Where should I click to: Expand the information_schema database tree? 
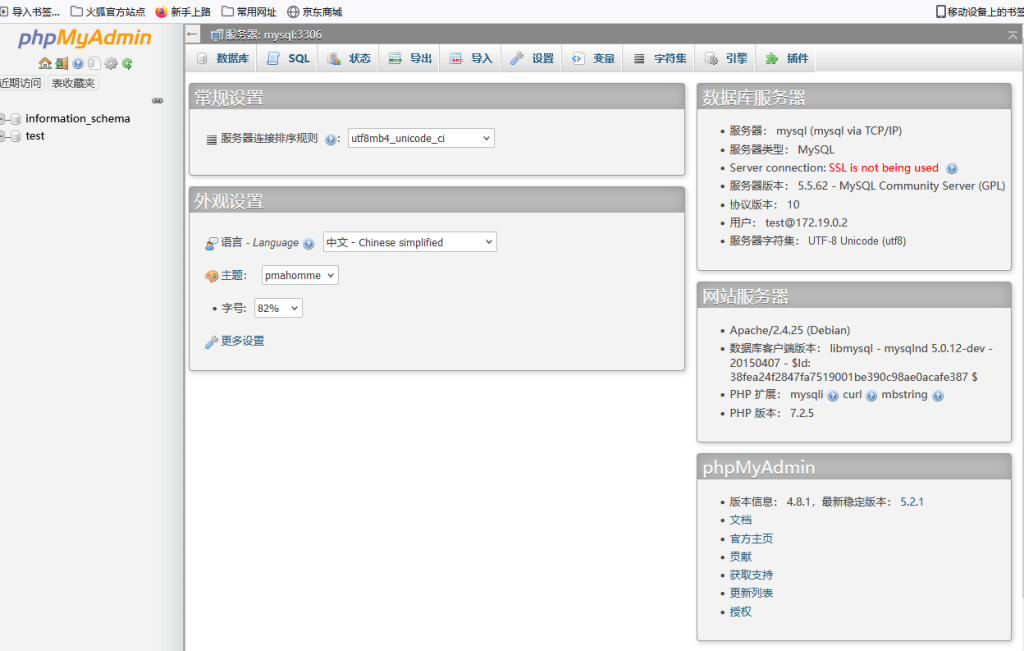tap(3, 119)
